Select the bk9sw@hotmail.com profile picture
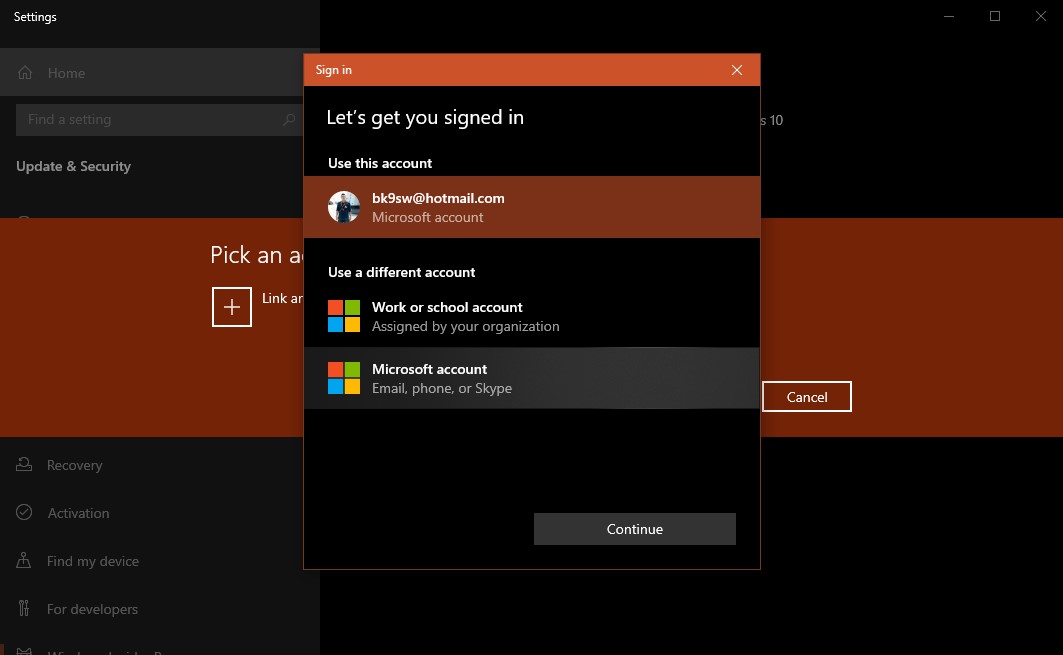Image resolution: width=1063 pixels, height=655 pixels. point(344,207)
